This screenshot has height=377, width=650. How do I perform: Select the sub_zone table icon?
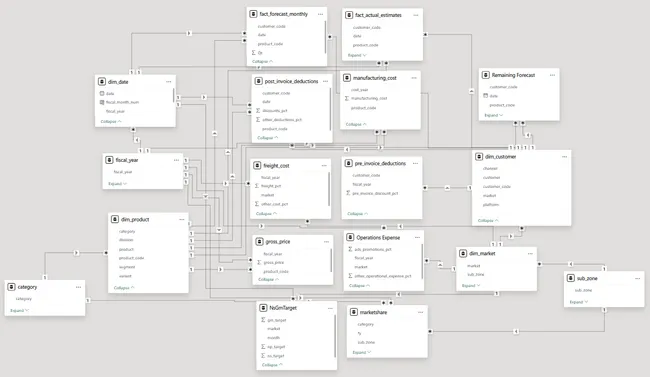[x=571, y=278]
